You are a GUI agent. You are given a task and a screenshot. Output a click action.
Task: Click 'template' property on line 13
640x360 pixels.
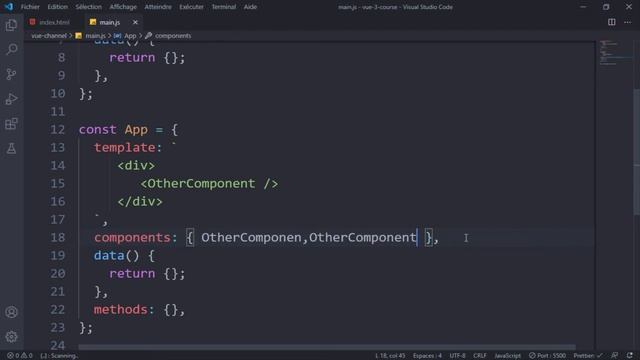tap(124, 147)
